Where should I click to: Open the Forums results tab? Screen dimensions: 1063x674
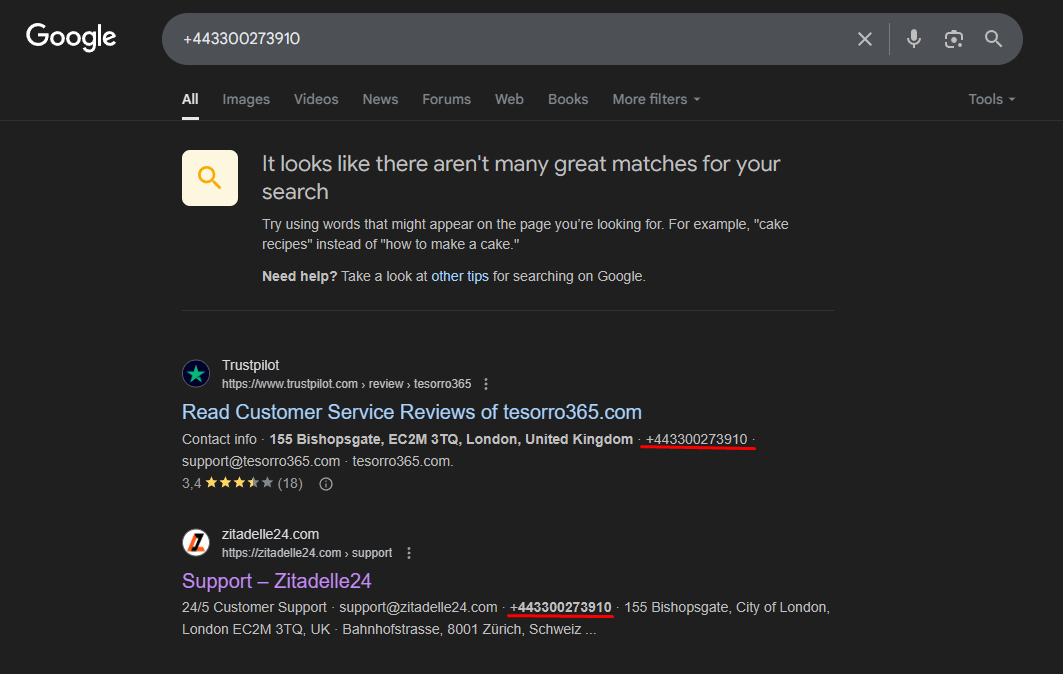click(x=446, y=99)
